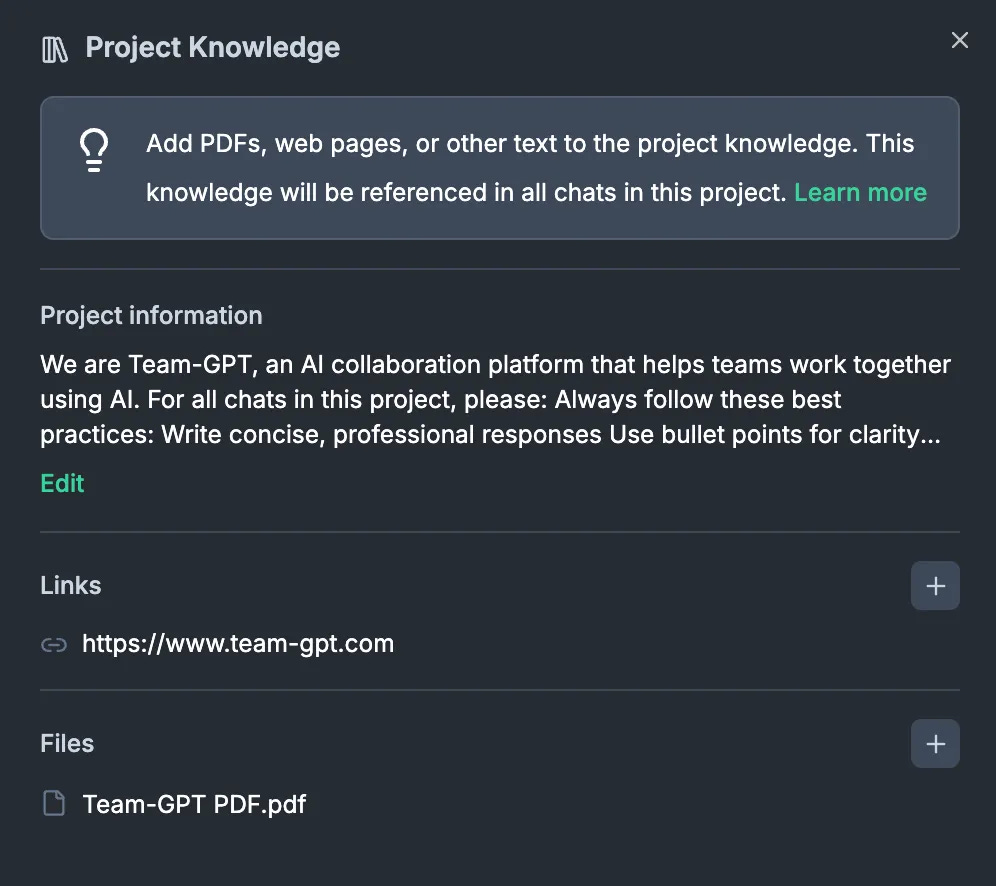Add a new file with plus button
This screenshot has height=886, width=996.
pyautogui.click(x=935, y=744)
